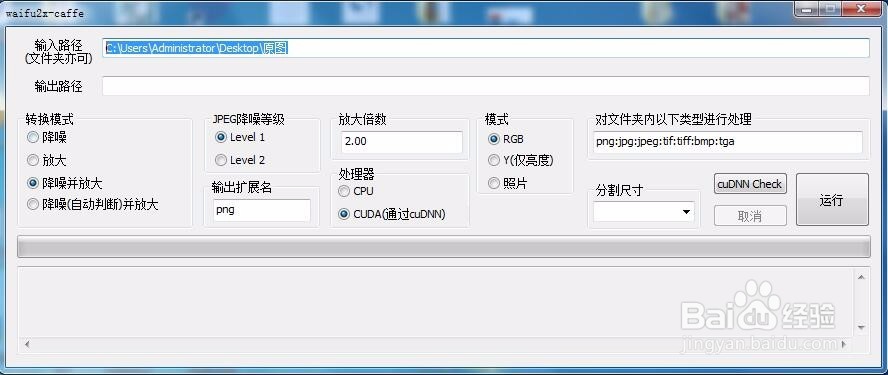Close the waifu2x-caffe window

tap(860, 10)
